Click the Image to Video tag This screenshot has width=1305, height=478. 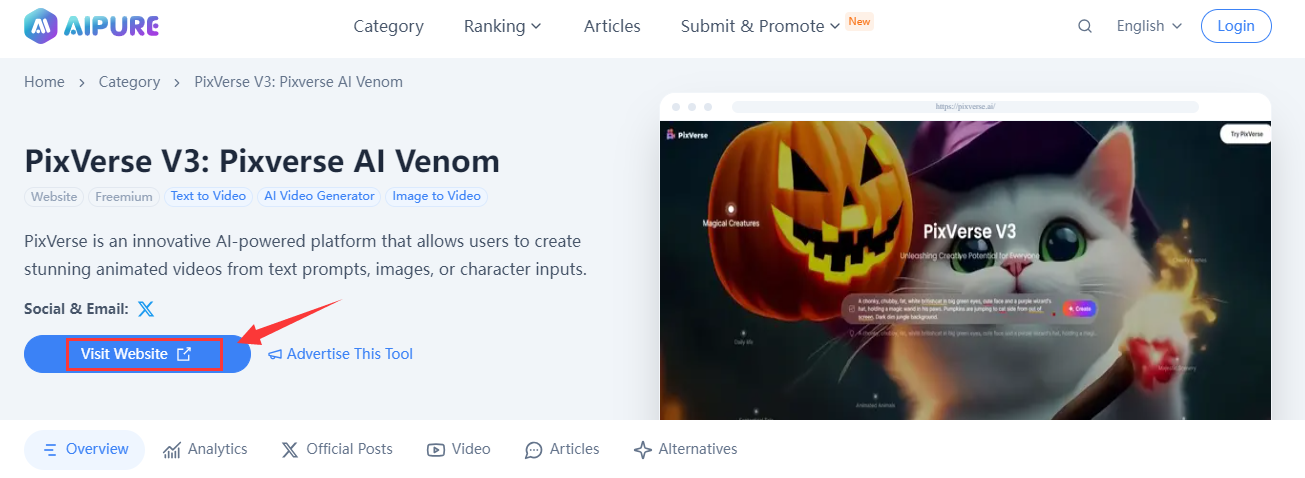pyautogui.click(x=436, y=196)
